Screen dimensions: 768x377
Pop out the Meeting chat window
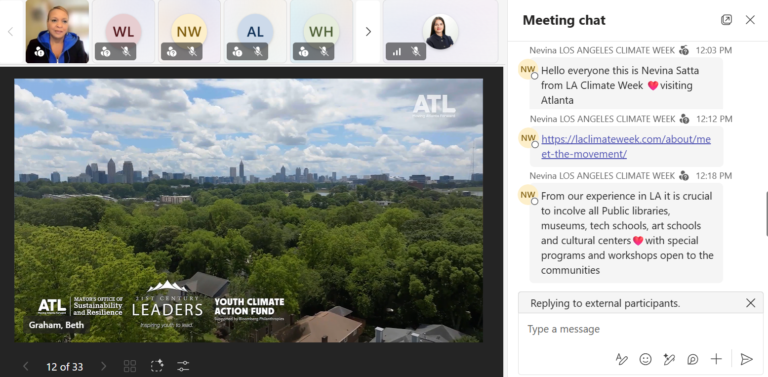point(726,20)
